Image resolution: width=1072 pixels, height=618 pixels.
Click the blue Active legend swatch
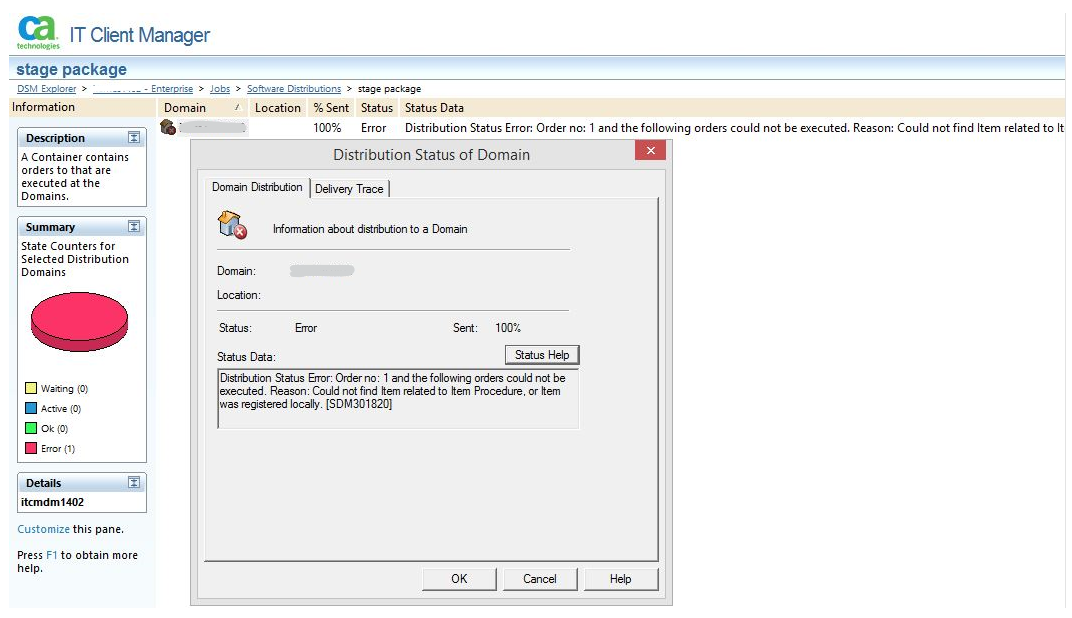pos(31,408)
